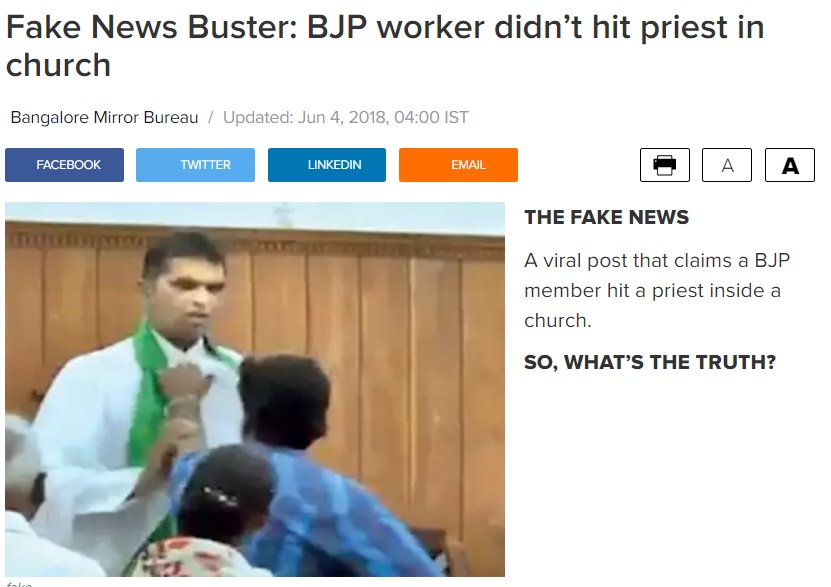831x587 pixels.
Task: Print the article using the printer icon
Action: 665,165
